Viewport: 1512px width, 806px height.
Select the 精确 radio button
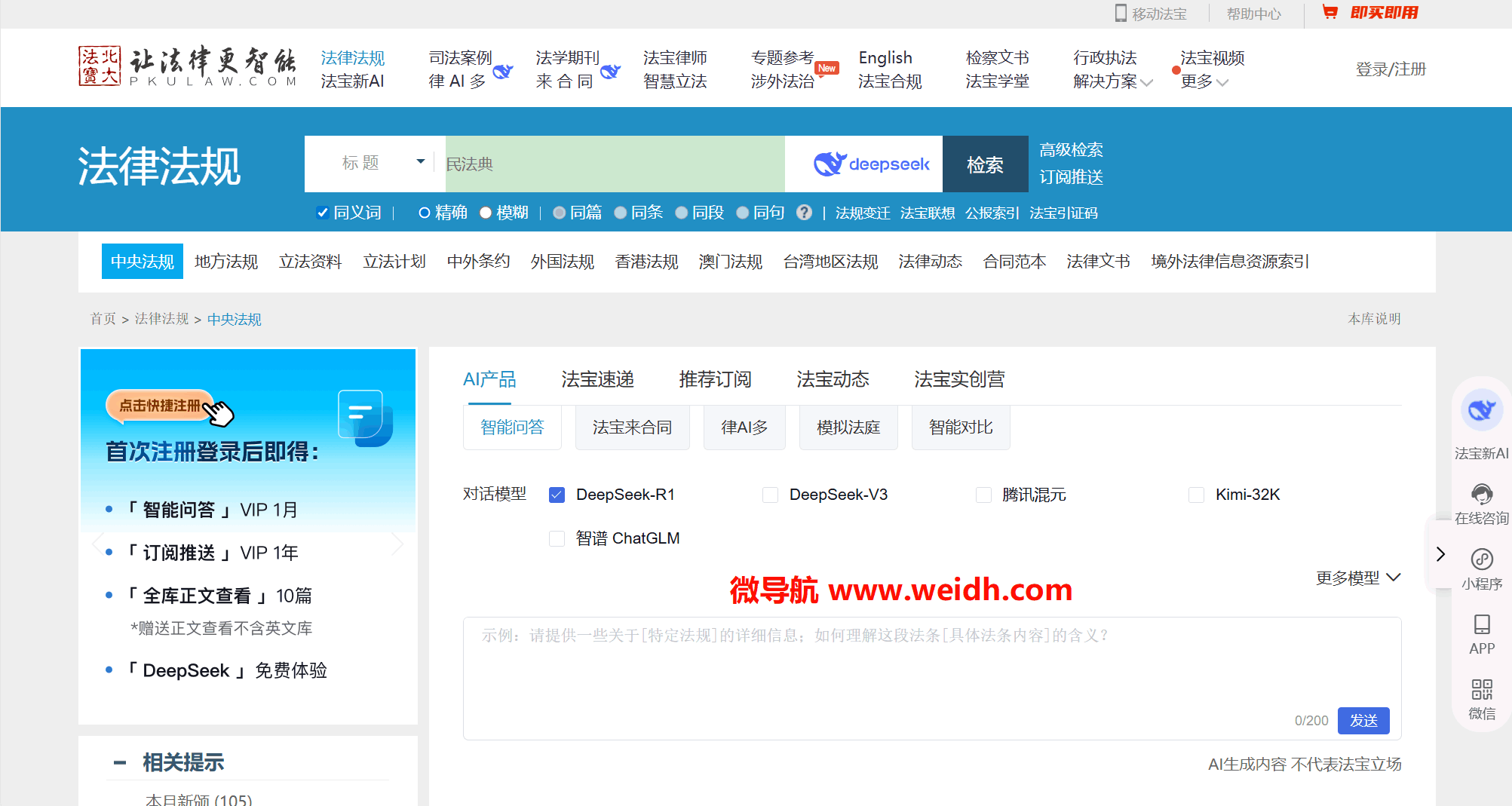tap(425, 213)
